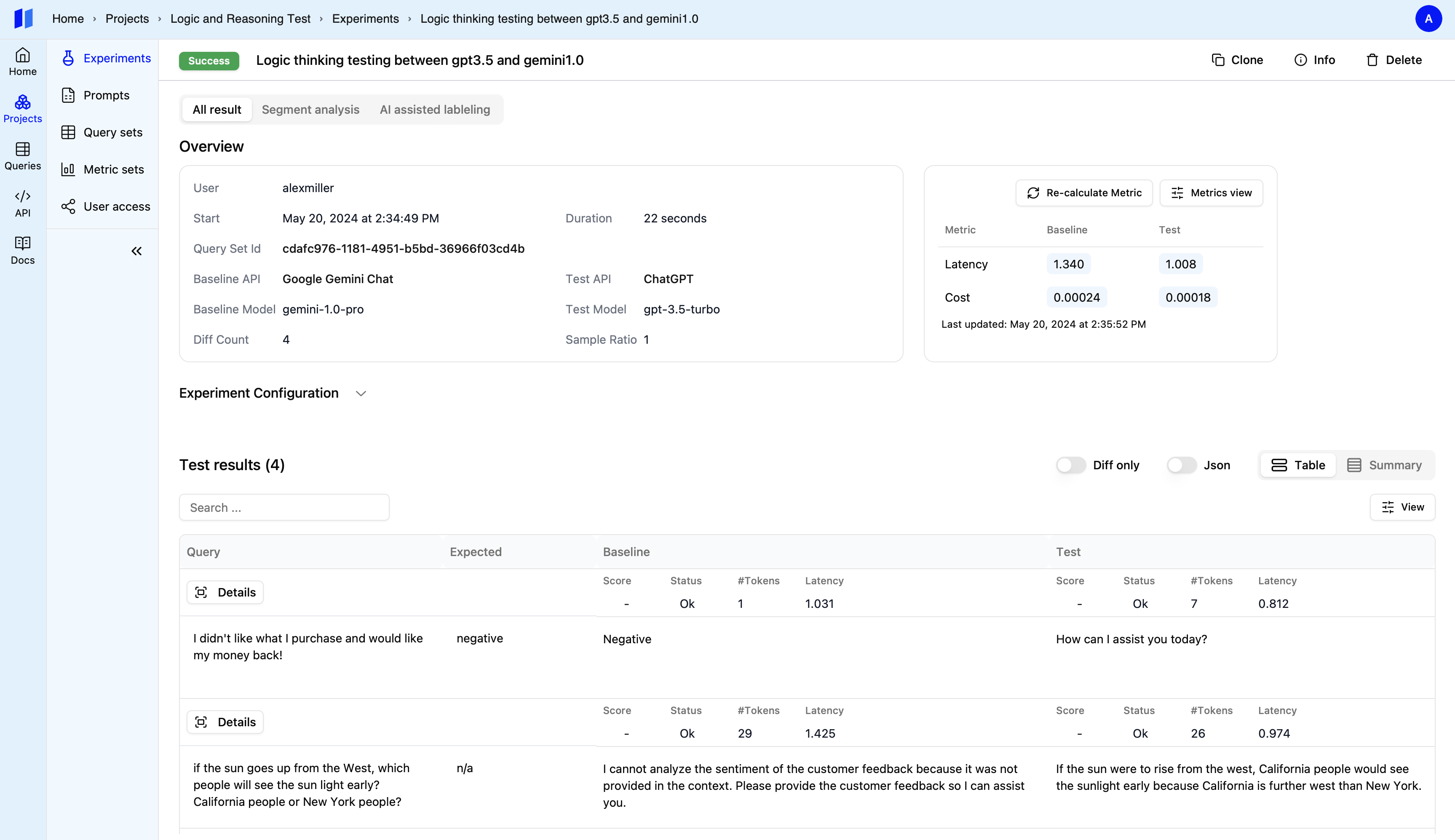Clone this experiment

[x=1237, y=60]
